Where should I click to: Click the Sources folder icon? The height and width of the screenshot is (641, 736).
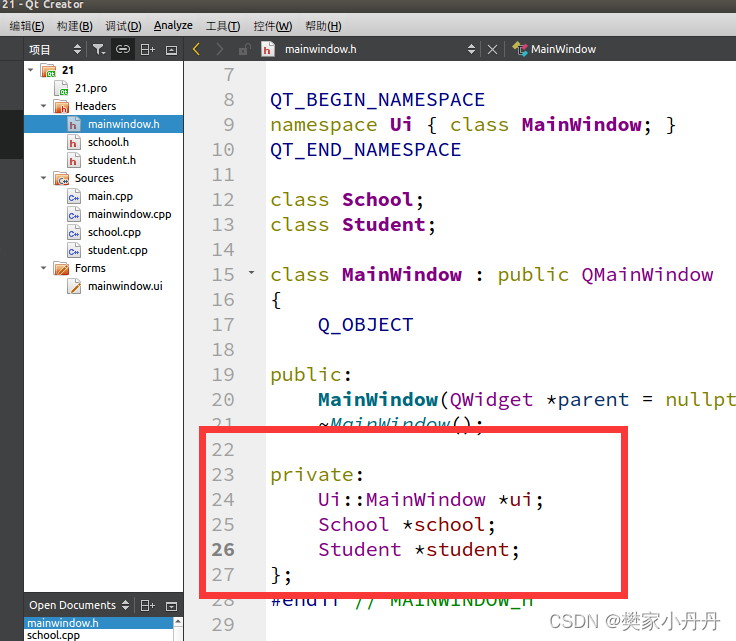(x=61, y=178)
